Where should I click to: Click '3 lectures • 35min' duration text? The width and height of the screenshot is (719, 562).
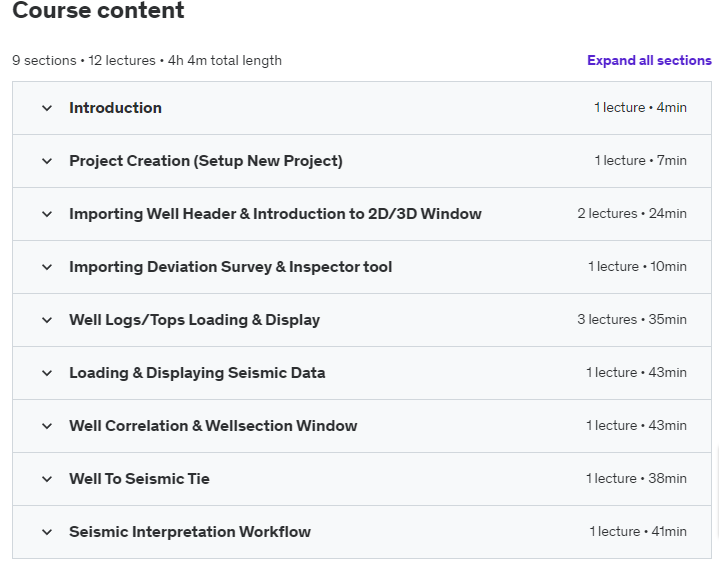632,319
